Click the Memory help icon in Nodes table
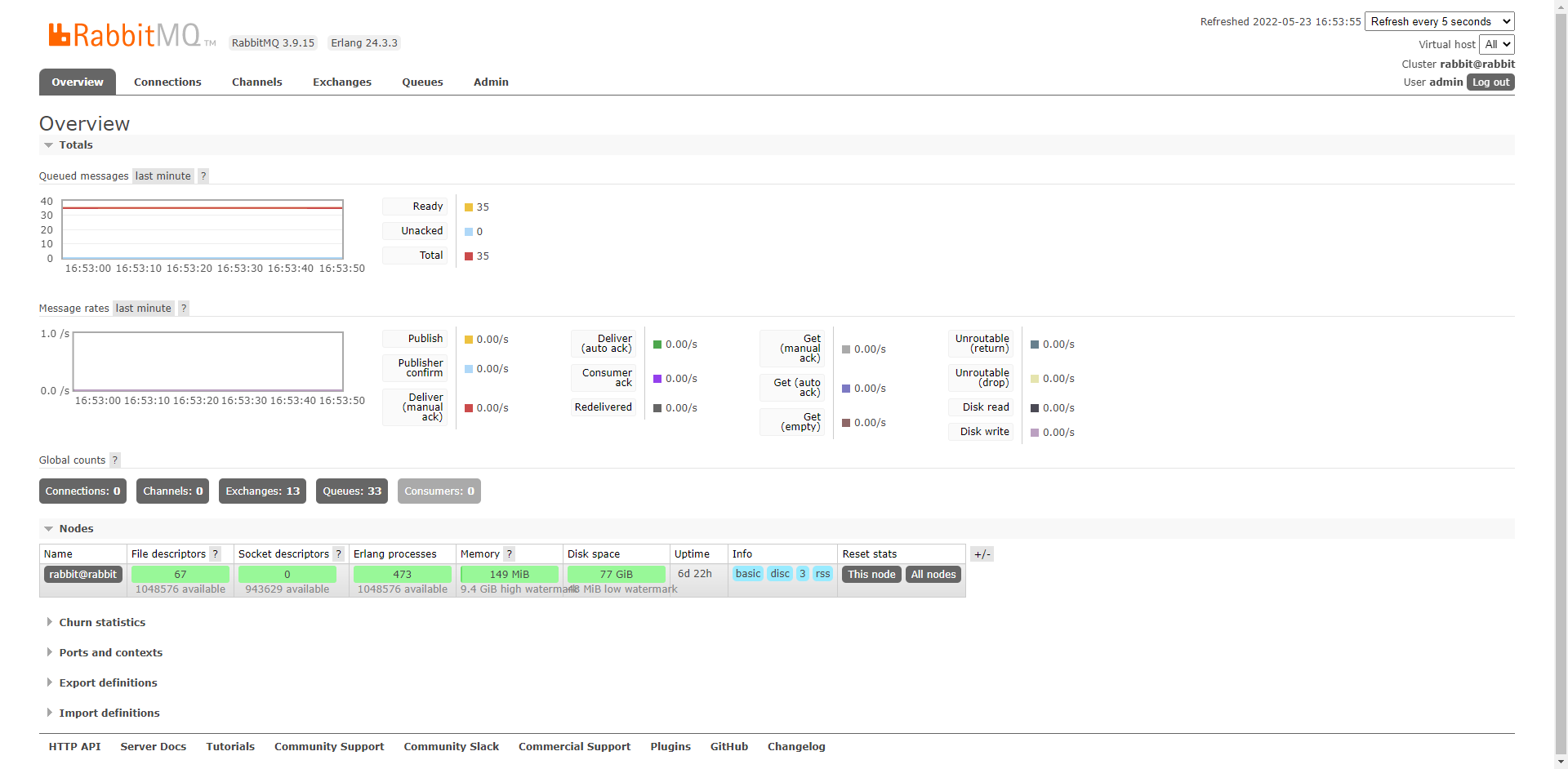This screenshot has height=769, width=1568. coord(509,553)
